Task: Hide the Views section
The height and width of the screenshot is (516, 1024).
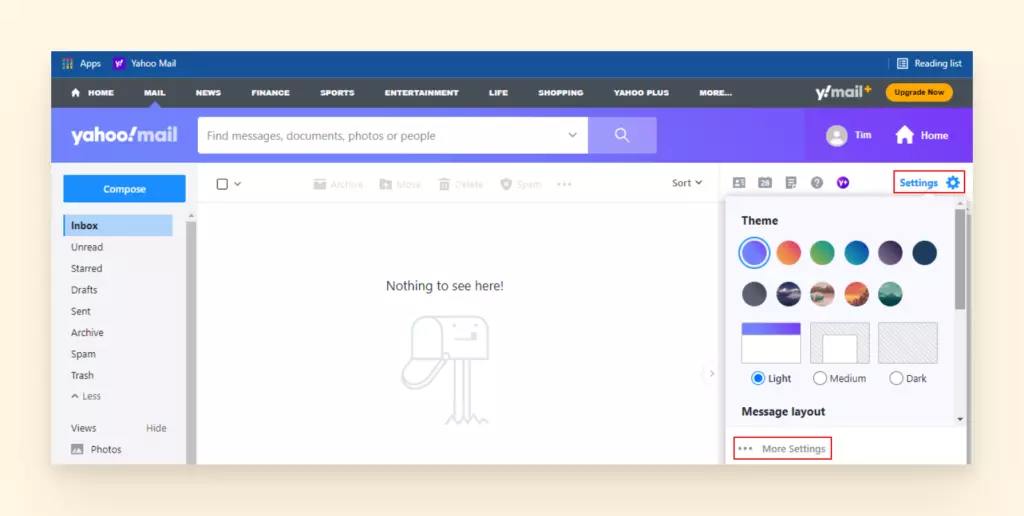Action: [156, 428]
